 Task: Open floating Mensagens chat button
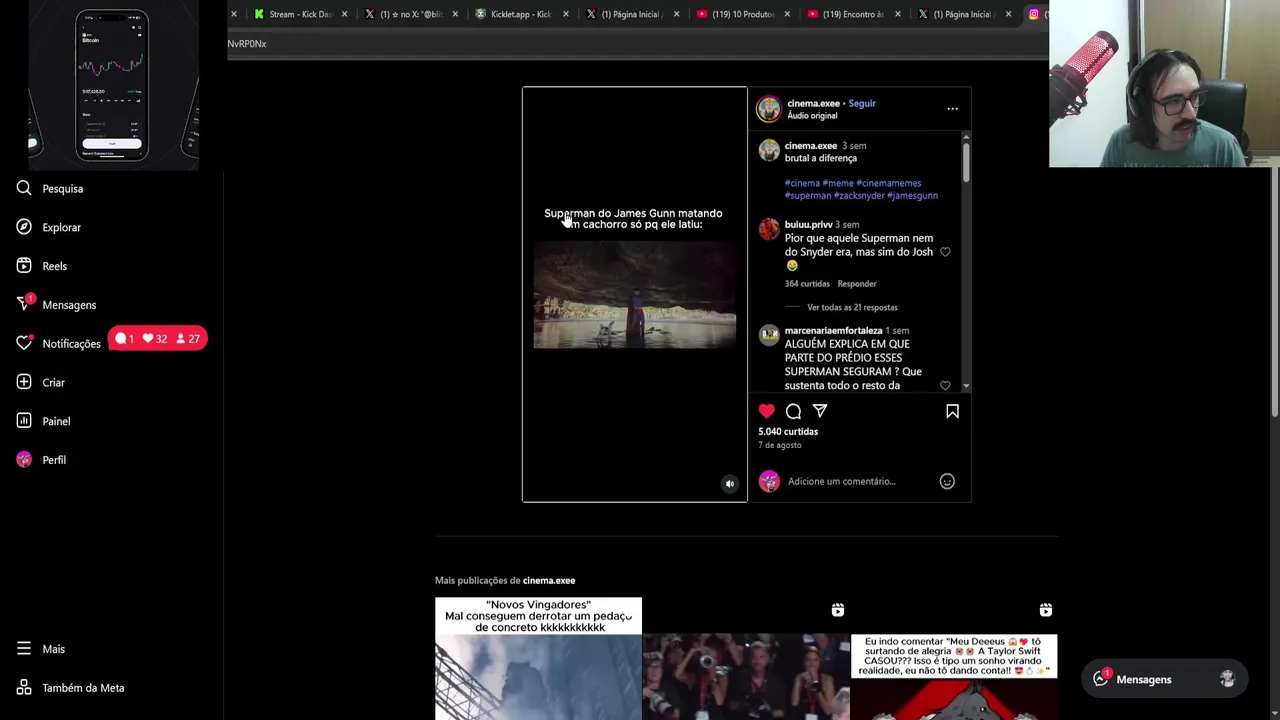[1164, 679]
